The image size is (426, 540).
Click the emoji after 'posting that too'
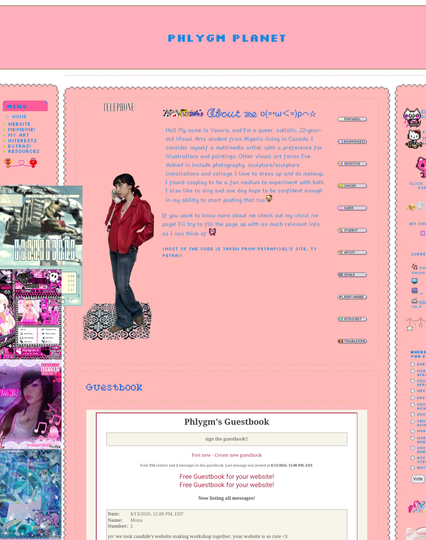coord(269,198)
